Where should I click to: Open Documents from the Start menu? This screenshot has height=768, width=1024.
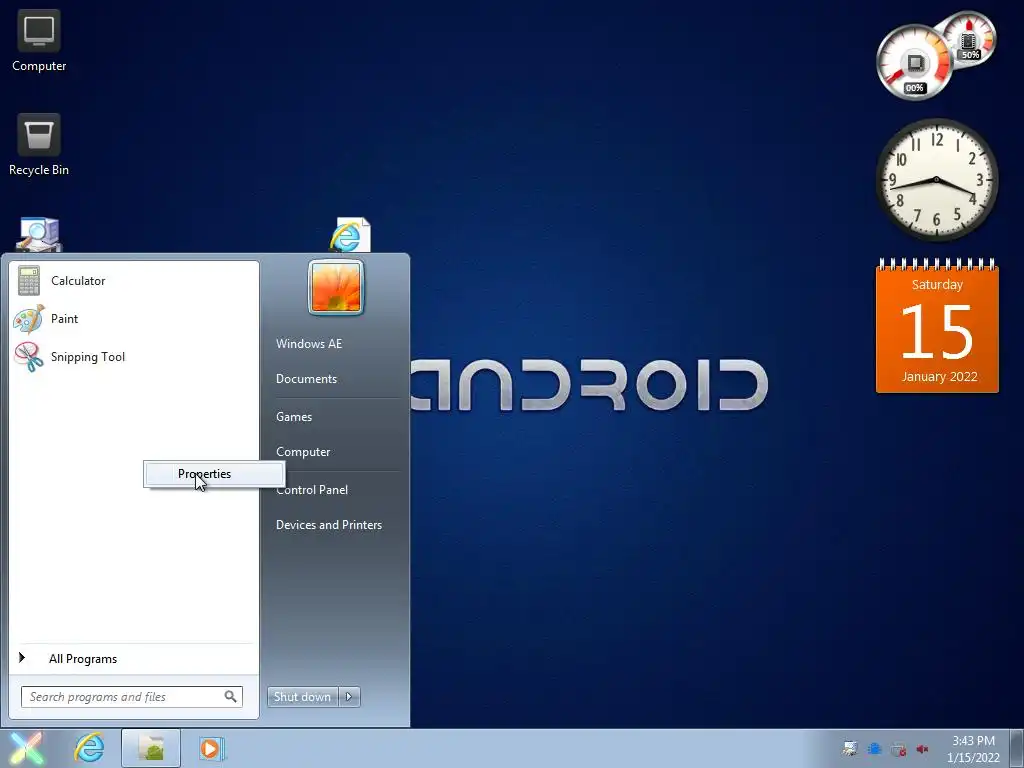click(x=306, y=379)
